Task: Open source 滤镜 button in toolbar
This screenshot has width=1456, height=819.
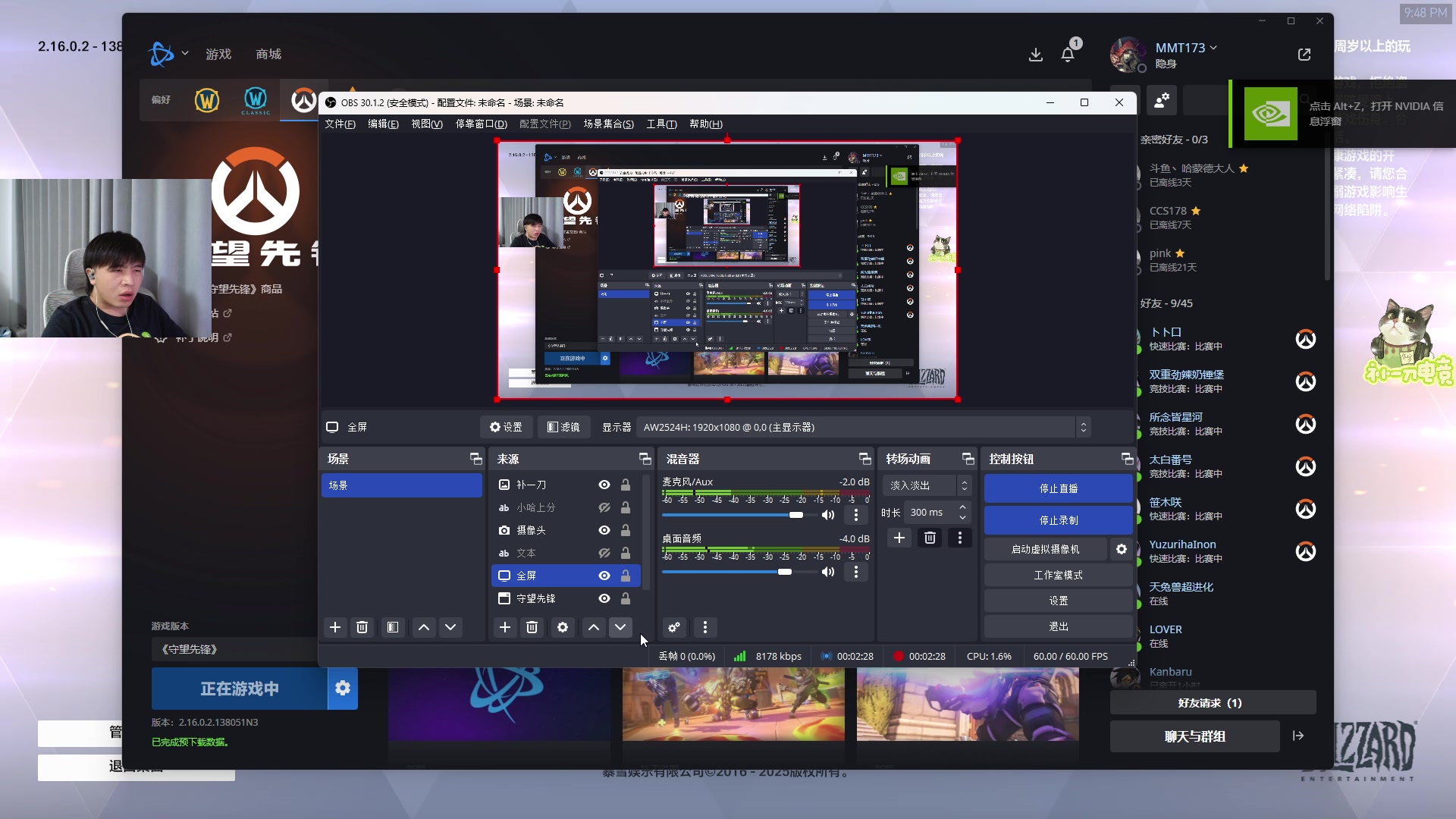Action: click(563, 427)
